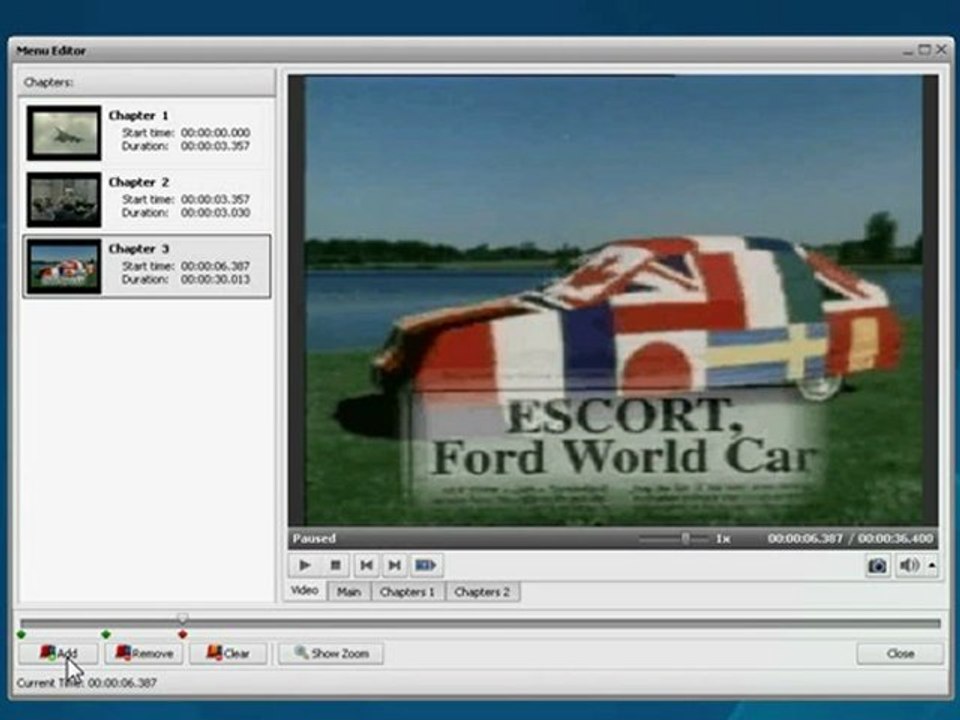Click the Current Time readout
Viewport: 960px width, 720px height.
tap(86, 683)
